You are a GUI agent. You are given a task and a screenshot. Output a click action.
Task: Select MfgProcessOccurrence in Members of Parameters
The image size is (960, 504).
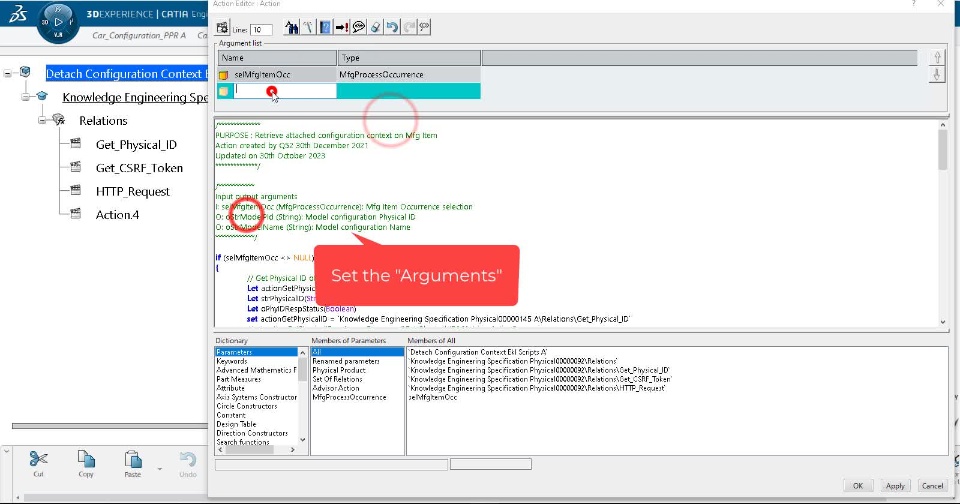coord(350,397)
